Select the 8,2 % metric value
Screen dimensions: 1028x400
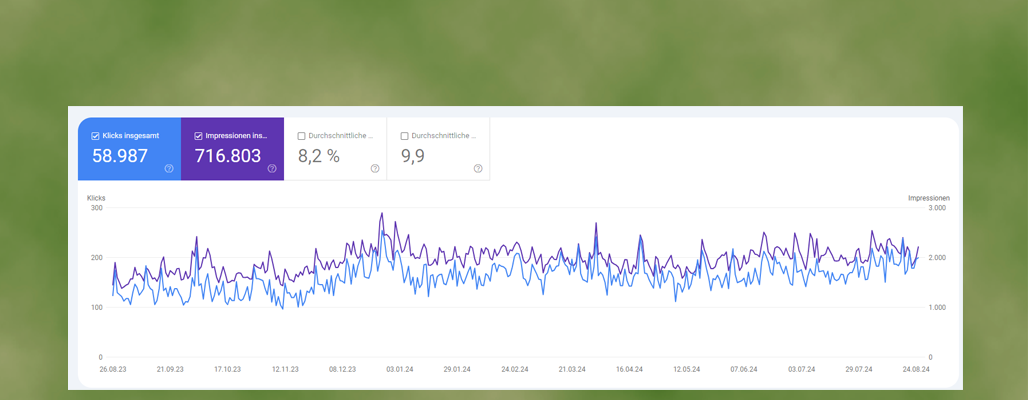319,156
